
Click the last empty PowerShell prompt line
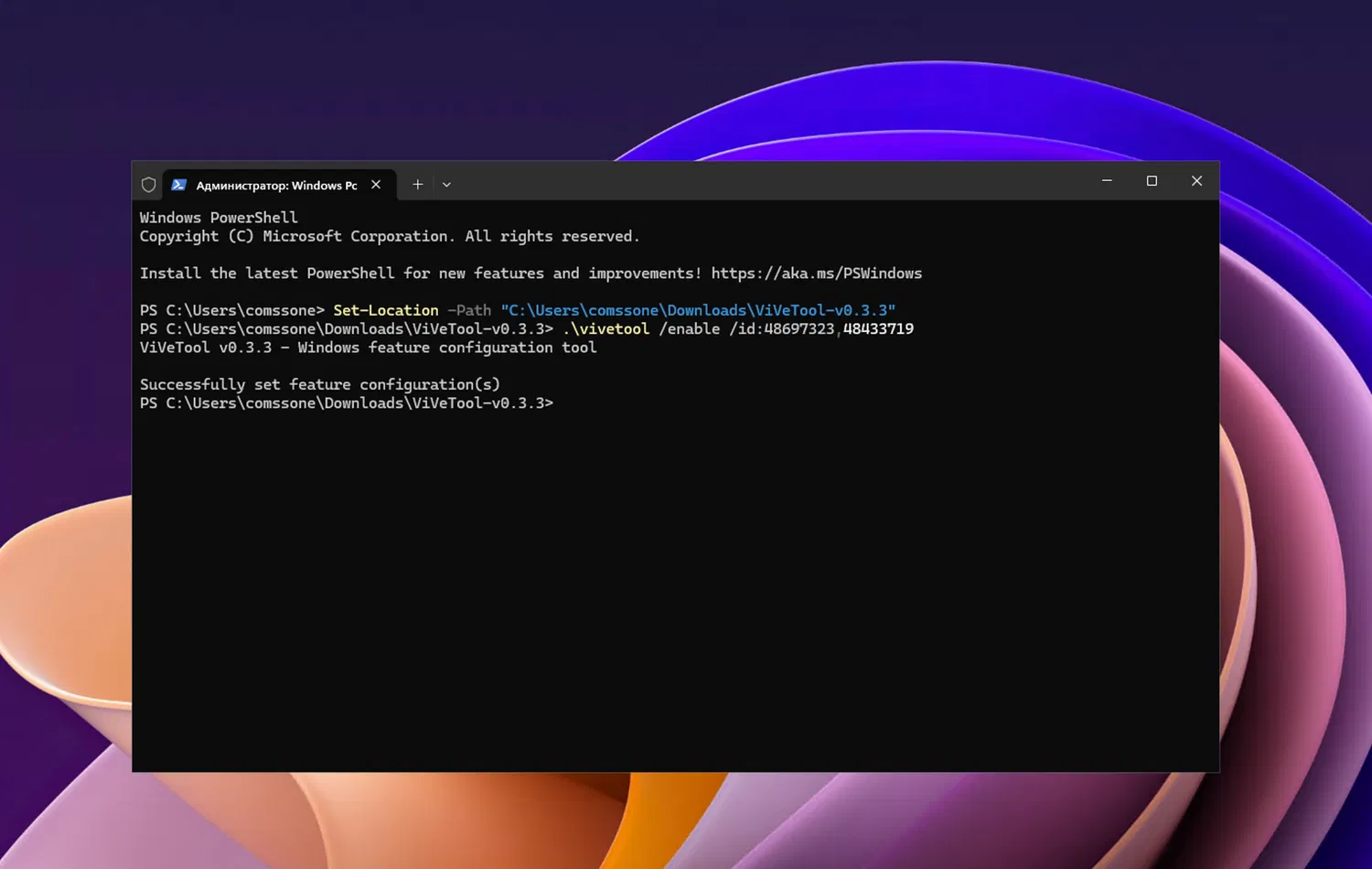click(347, 403)
